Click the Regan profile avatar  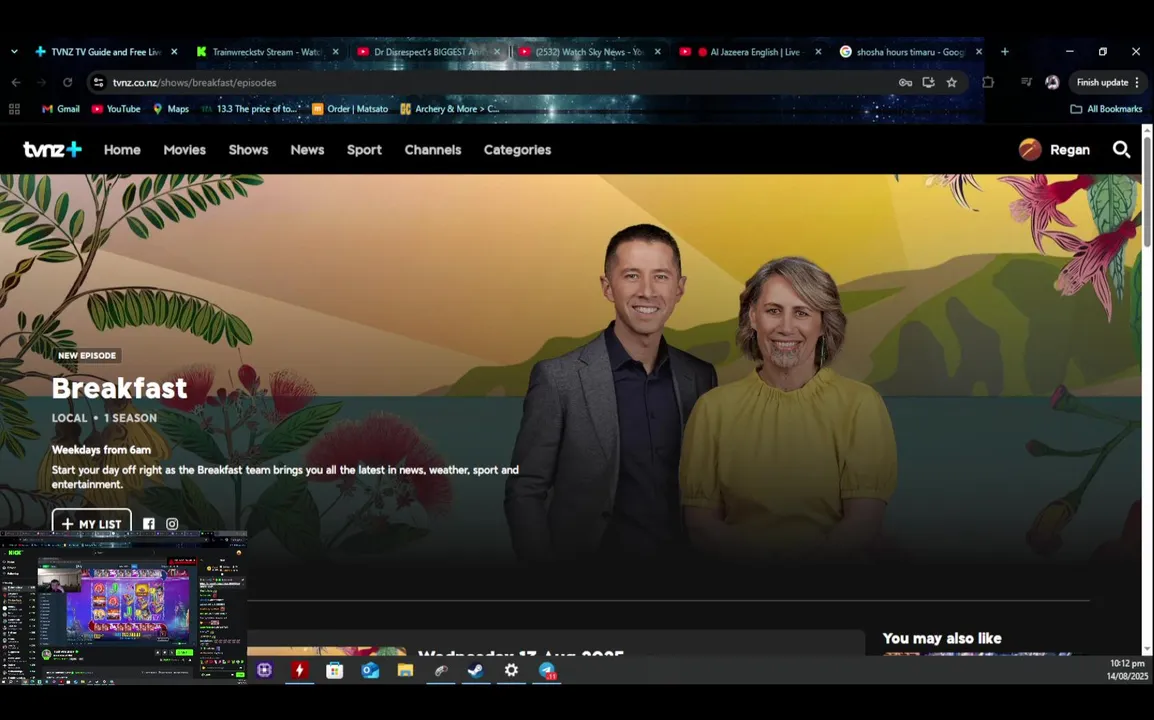[1030, 149]
